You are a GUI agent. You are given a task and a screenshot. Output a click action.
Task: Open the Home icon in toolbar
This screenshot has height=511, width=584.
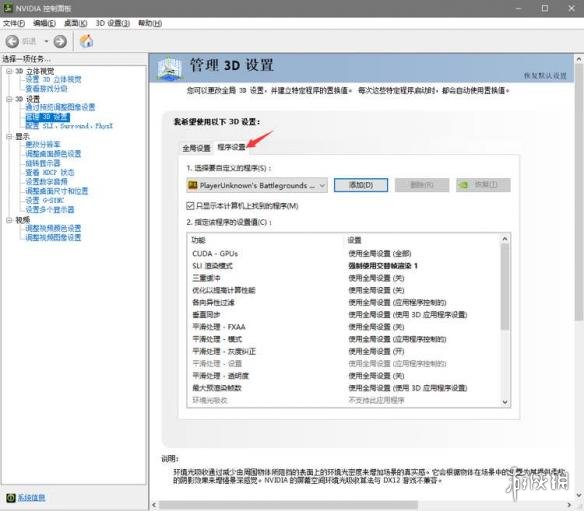click(x=86, y=41)
